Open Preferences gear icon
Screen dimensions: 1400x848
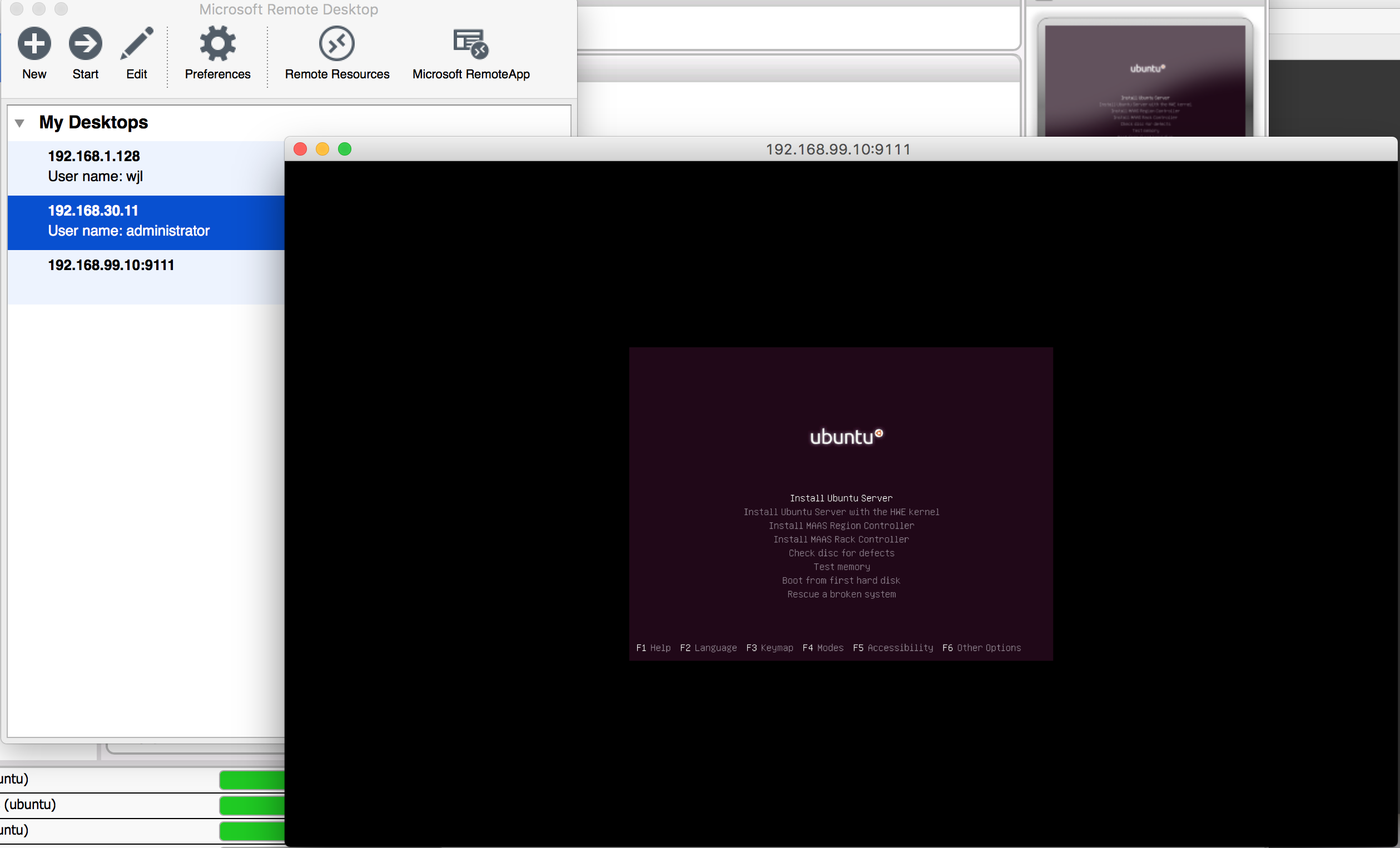[217, 43]
